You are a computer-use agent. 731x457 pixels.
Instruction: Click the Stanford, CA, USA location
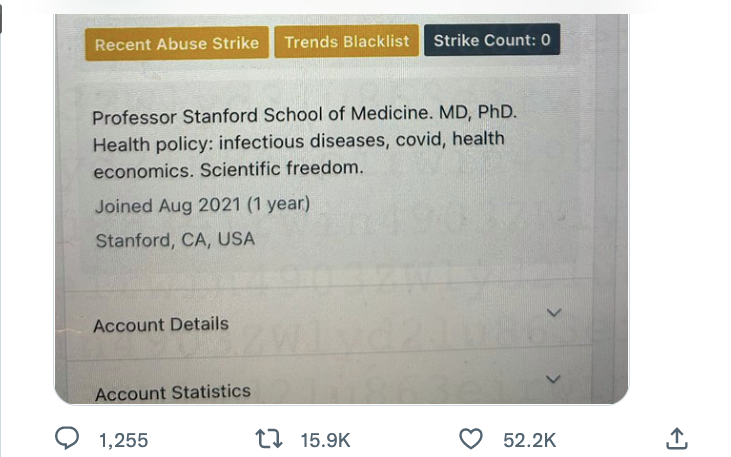[175, 240]
